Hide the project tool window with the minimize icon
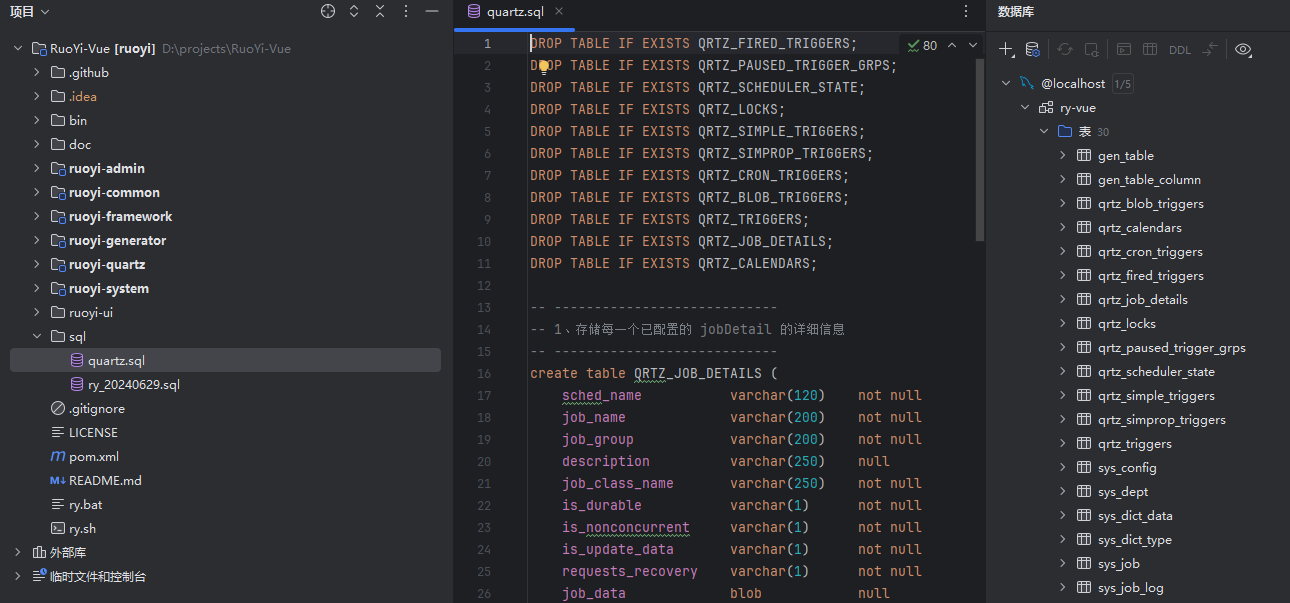This screenshot has width=1290, height=603. (x=432, y=12)
